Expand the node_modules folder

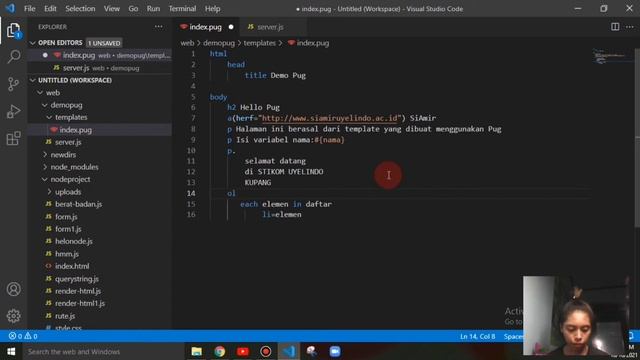coord(44,167)
